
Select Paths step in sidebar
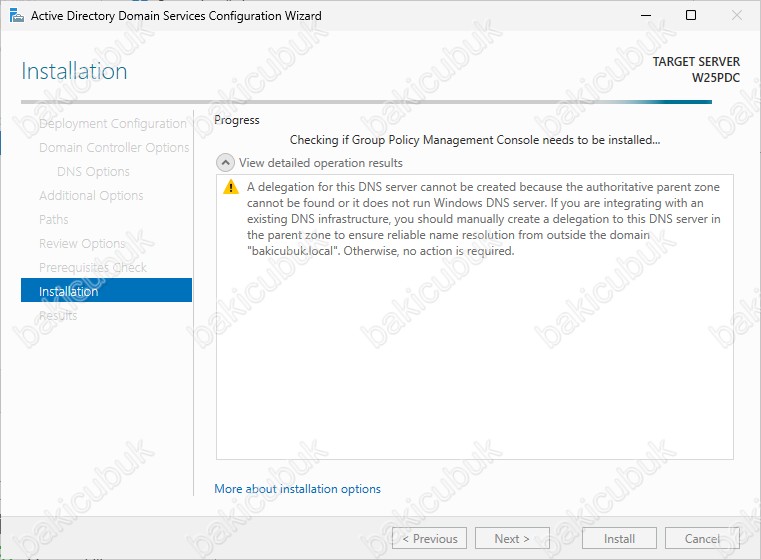tap(53, 219)
